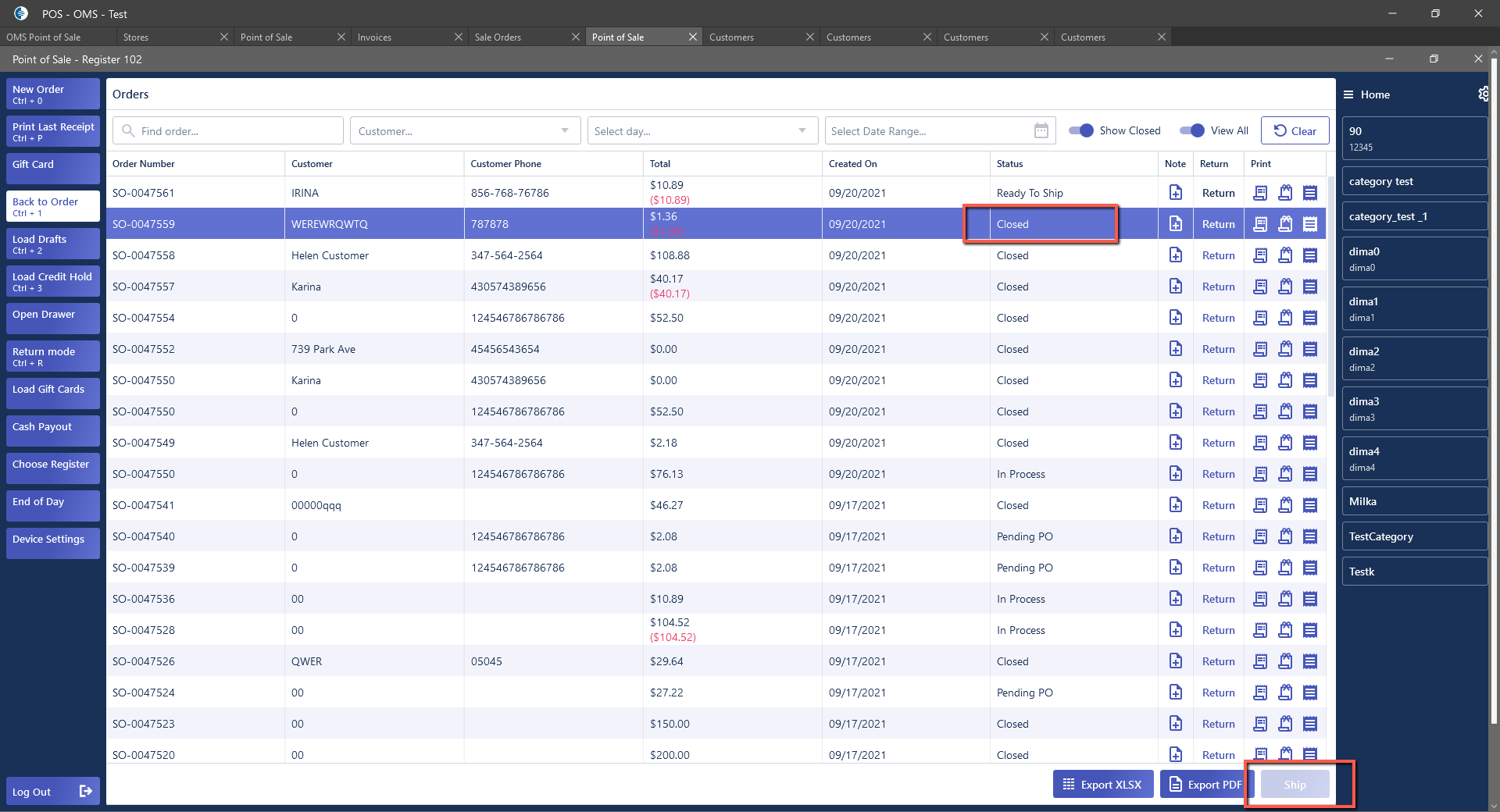This screenshot has width=1500, height=812.
Task: Open the Select day dropdown
Action: point(802,131)
